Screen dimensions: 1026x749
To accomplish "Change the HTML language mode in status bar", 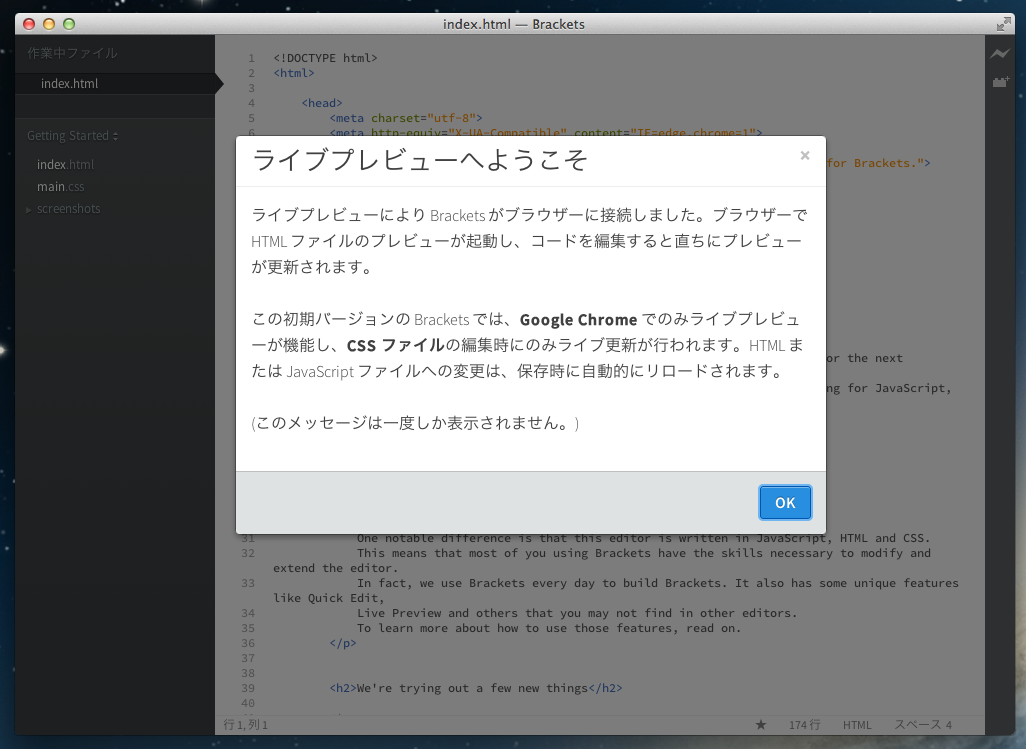I will [x=857, y=725].
